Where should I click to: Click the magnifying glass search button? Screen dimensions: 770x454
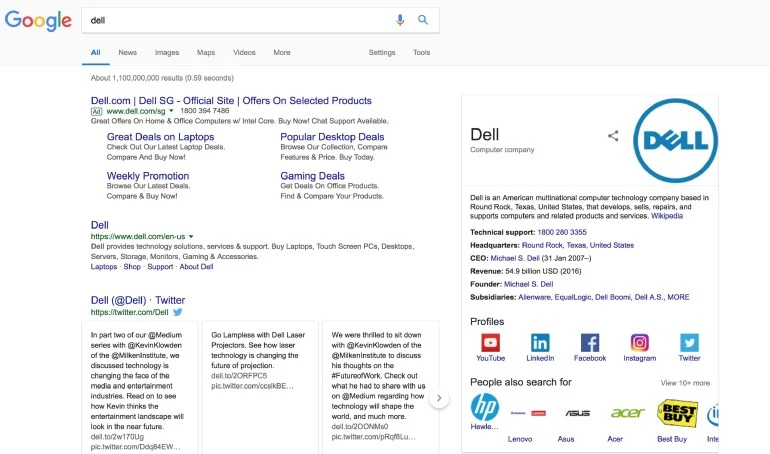click(423, 20)
